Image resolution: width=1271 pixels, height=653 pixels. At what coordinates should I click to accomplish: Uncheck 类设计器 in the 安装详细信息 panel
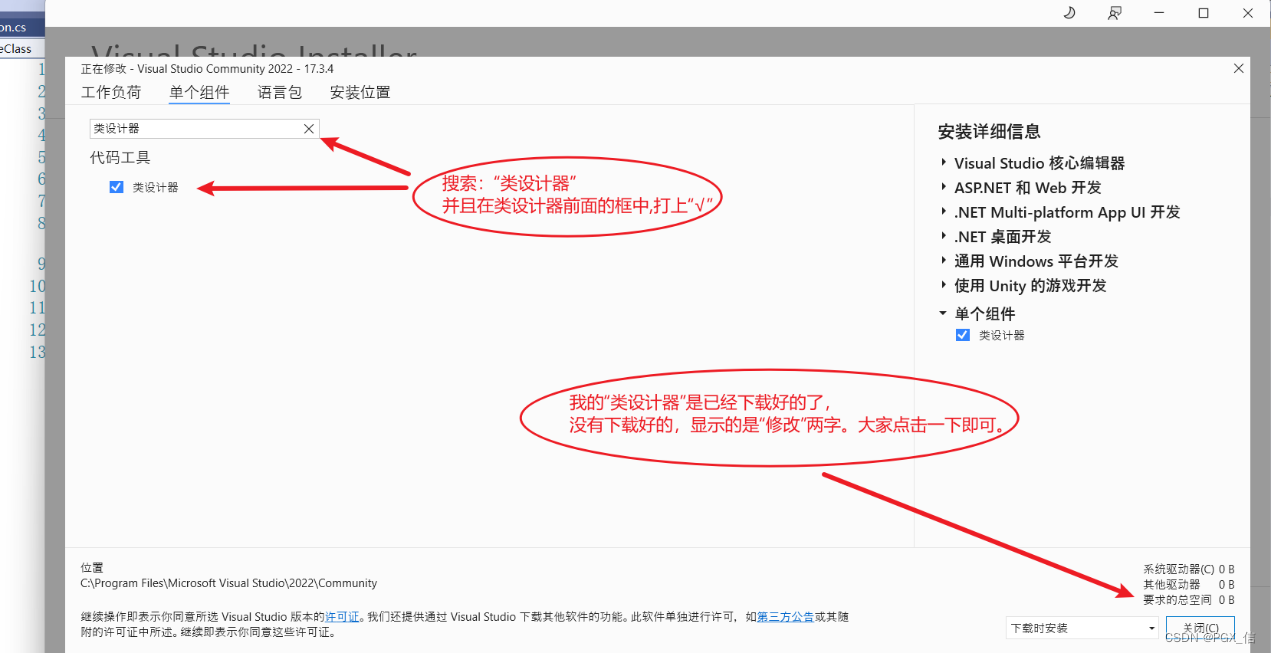[962, 335]
